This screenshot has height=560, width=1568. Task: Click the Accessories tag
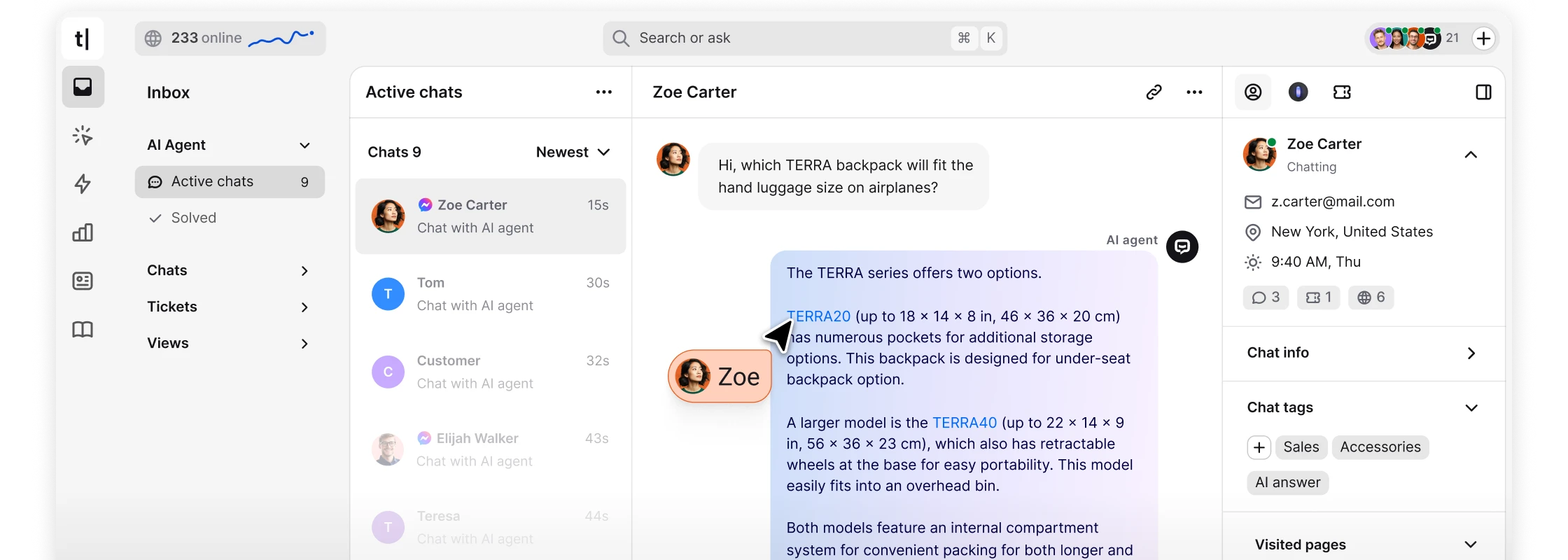[1380, 447]
